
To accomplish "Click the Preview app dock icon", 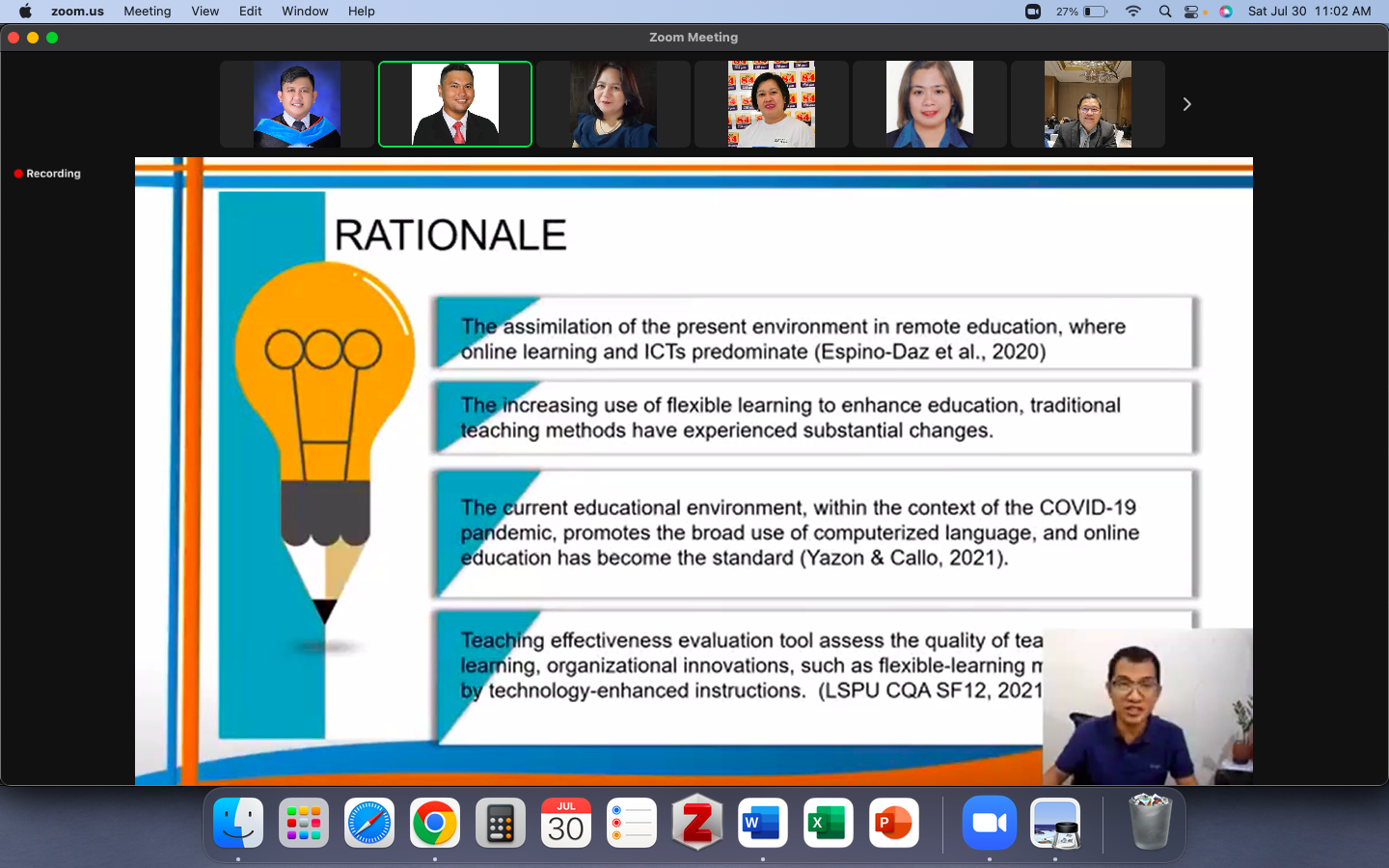I will [x=1055, y=823].
